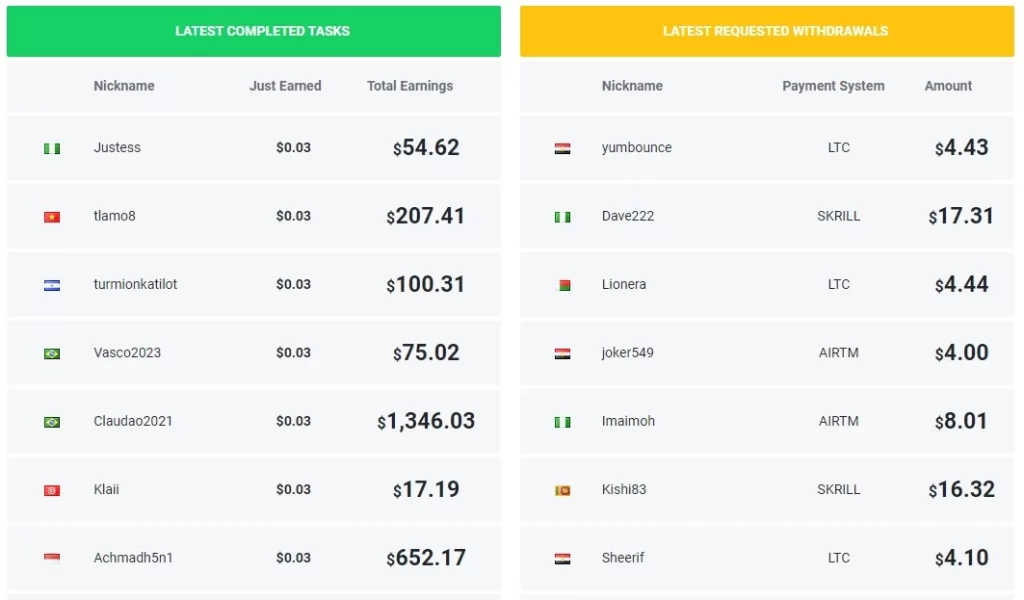Click the SKRILL label in Dave222's row

[x=839, y=216]
